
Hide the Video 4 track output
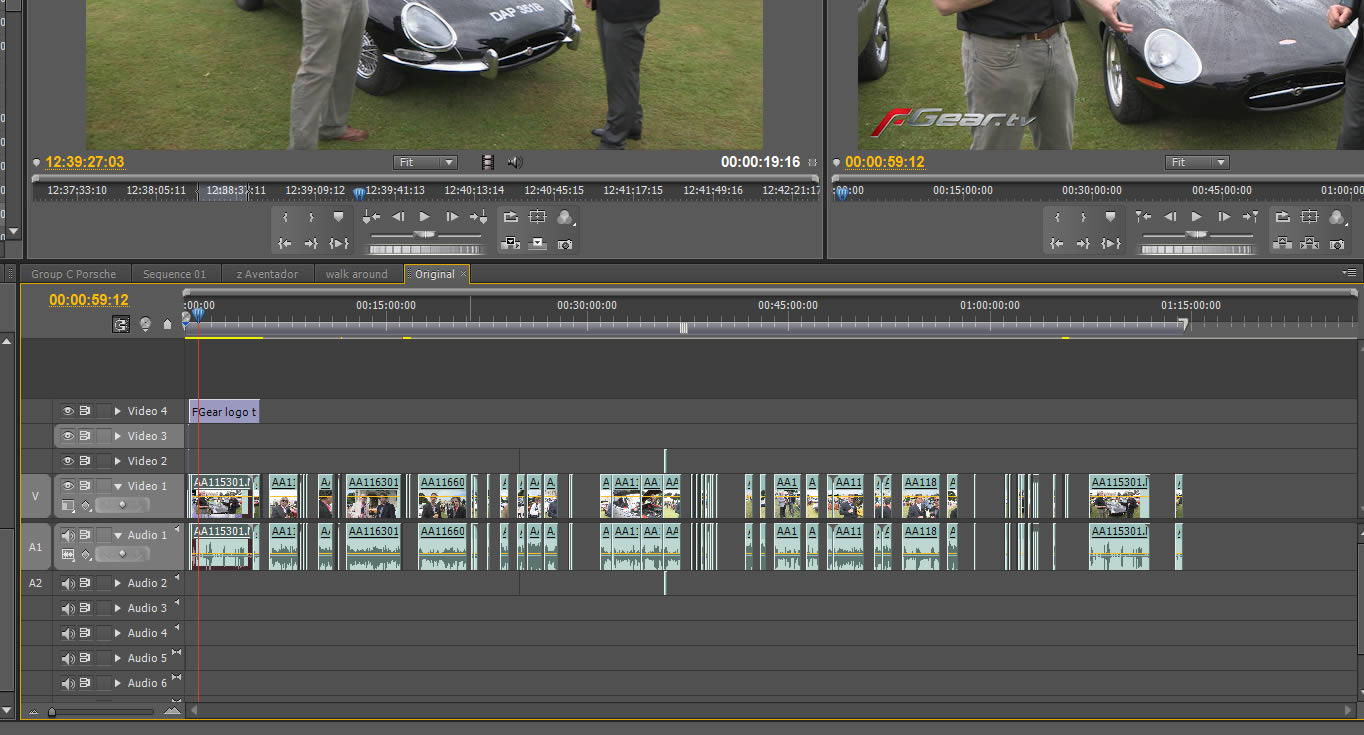[68, 411]
